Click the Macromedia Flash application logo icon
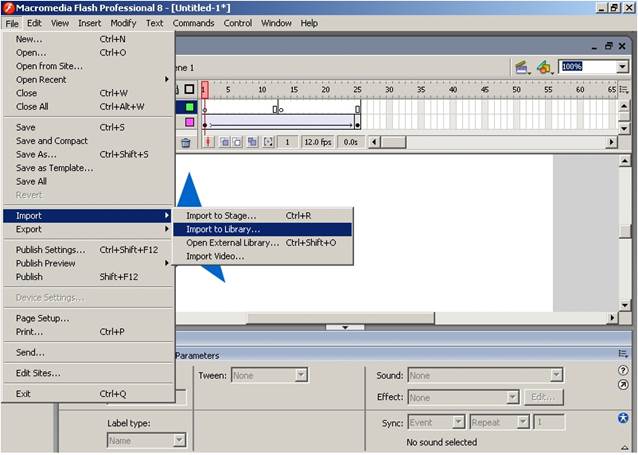 point(8,8)
